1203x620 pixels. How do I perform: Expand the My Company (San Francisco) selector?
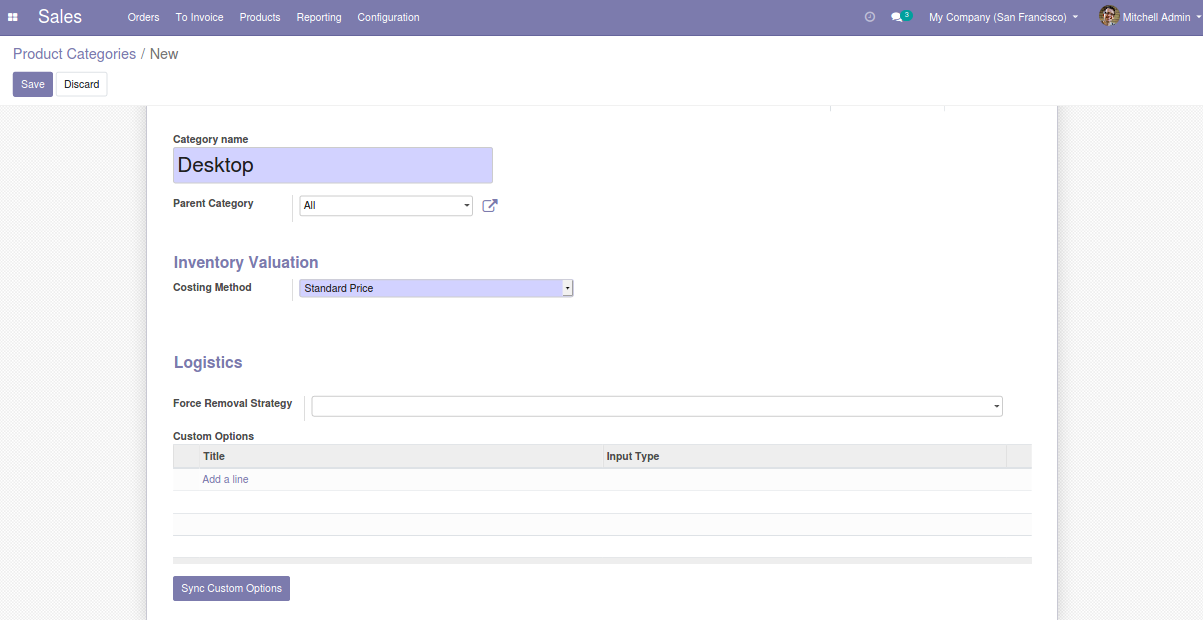[1003, 17]
